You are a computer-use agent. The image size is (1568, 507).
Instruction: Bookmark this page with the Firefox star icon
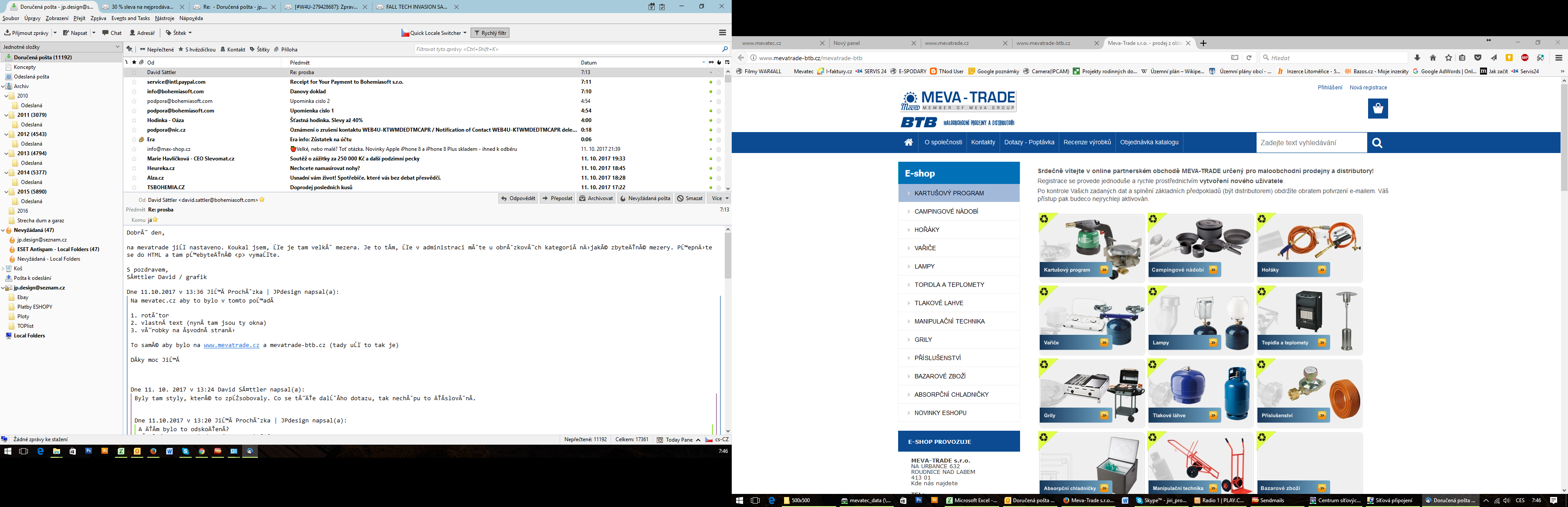coord(1449,58)
